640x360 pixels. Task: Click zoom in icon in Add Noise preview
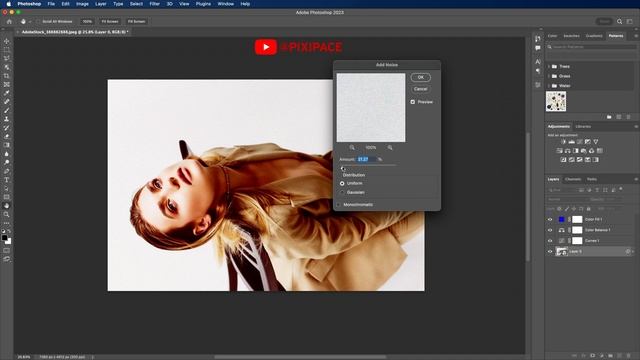point(390,147)
